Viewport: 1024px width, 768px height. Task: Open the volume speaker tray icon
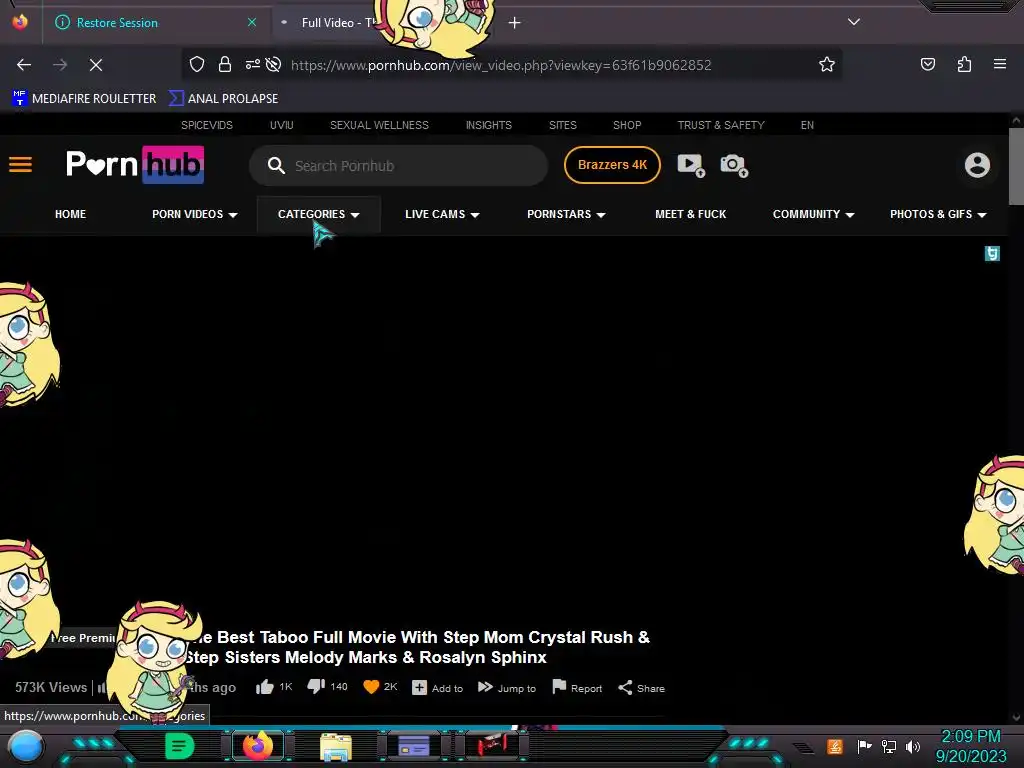coord(913,746)
